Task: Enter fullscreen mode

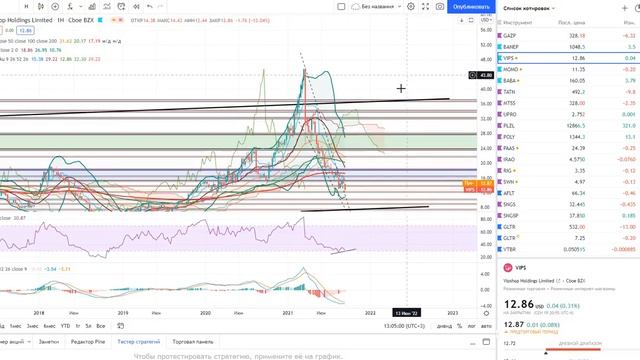Action: point(425,7)
